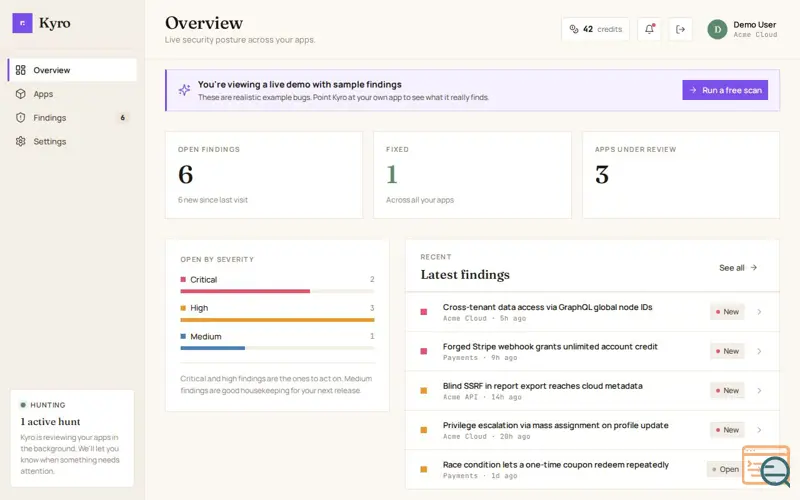Open Forged Stripe webhook finding
The width and height of the screenshot is (800, 500).
point(592,352)
